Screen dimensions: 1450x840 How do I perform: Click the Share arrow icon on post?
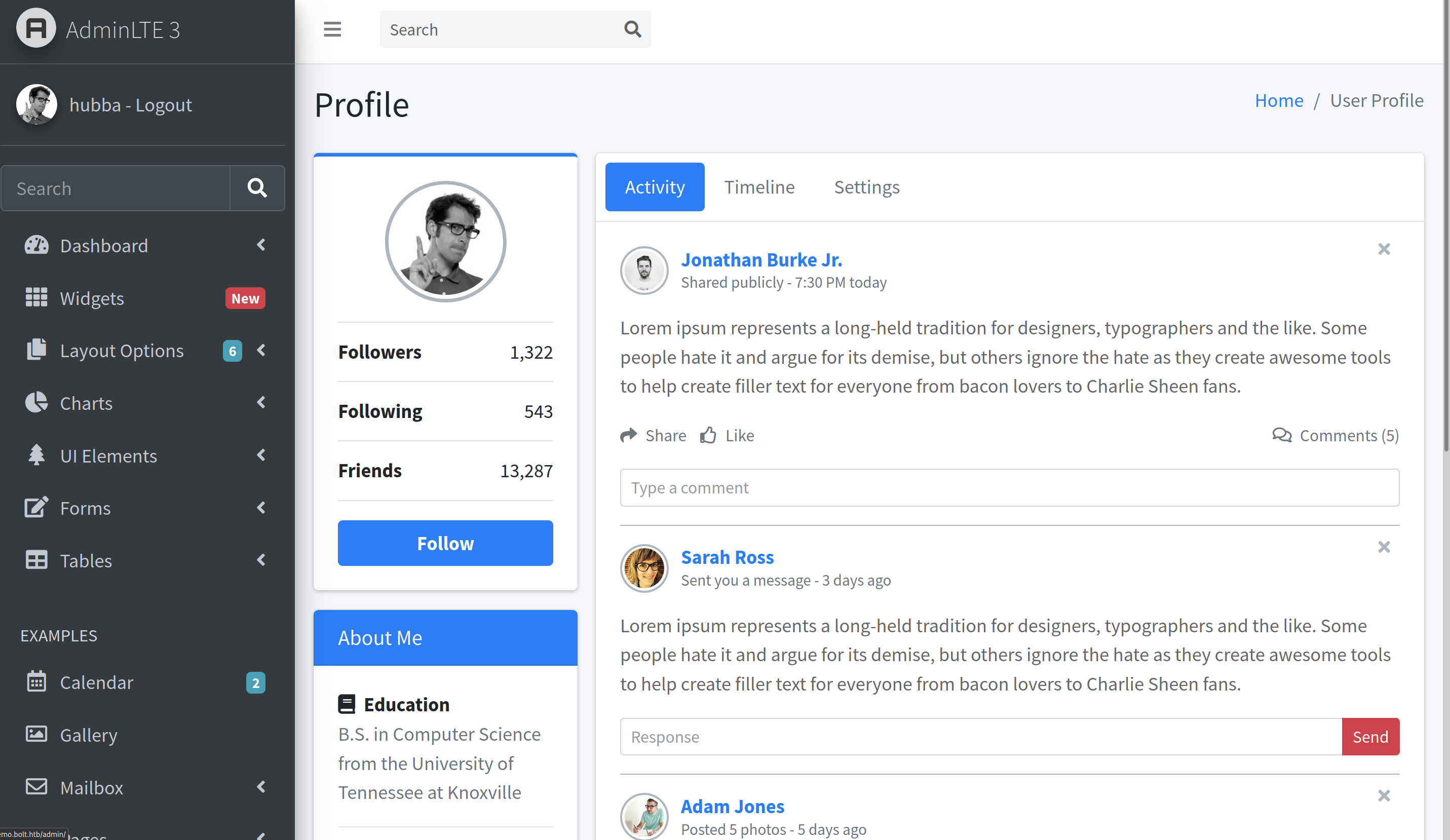628,435
